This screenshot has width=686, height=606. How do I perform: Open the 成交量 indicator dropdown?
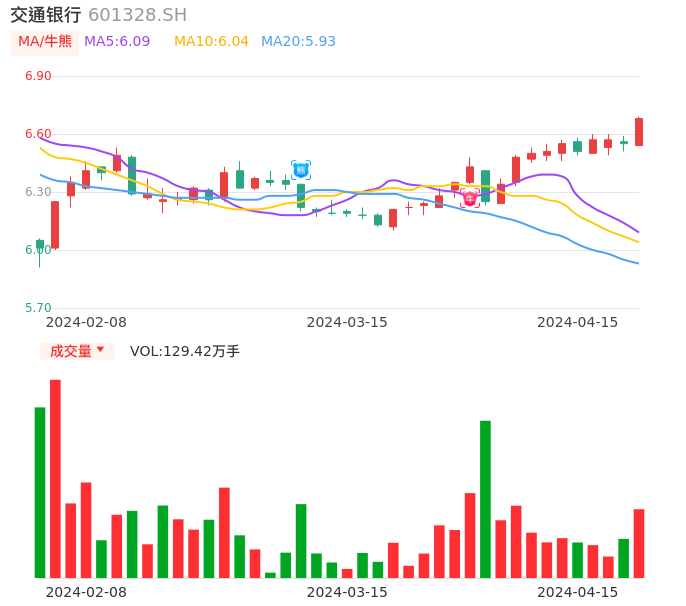(x=77, y=351)
